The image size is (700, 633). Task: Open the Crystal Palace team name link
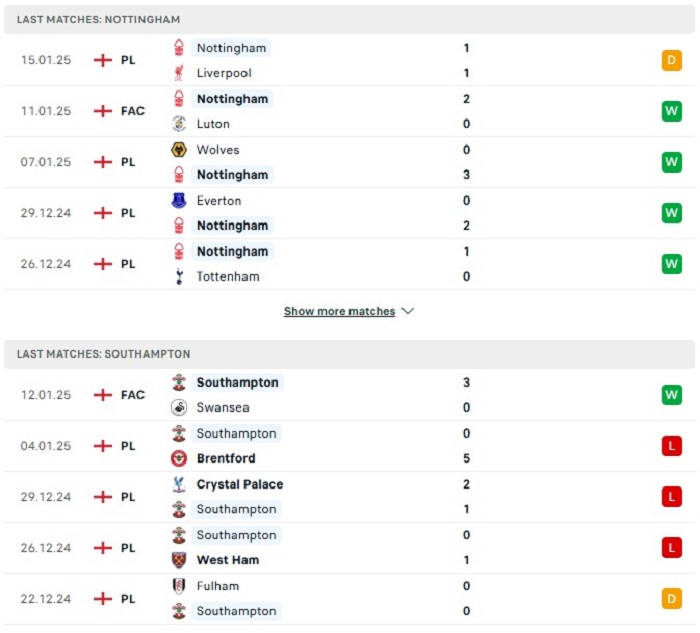[x=240, y=484]
